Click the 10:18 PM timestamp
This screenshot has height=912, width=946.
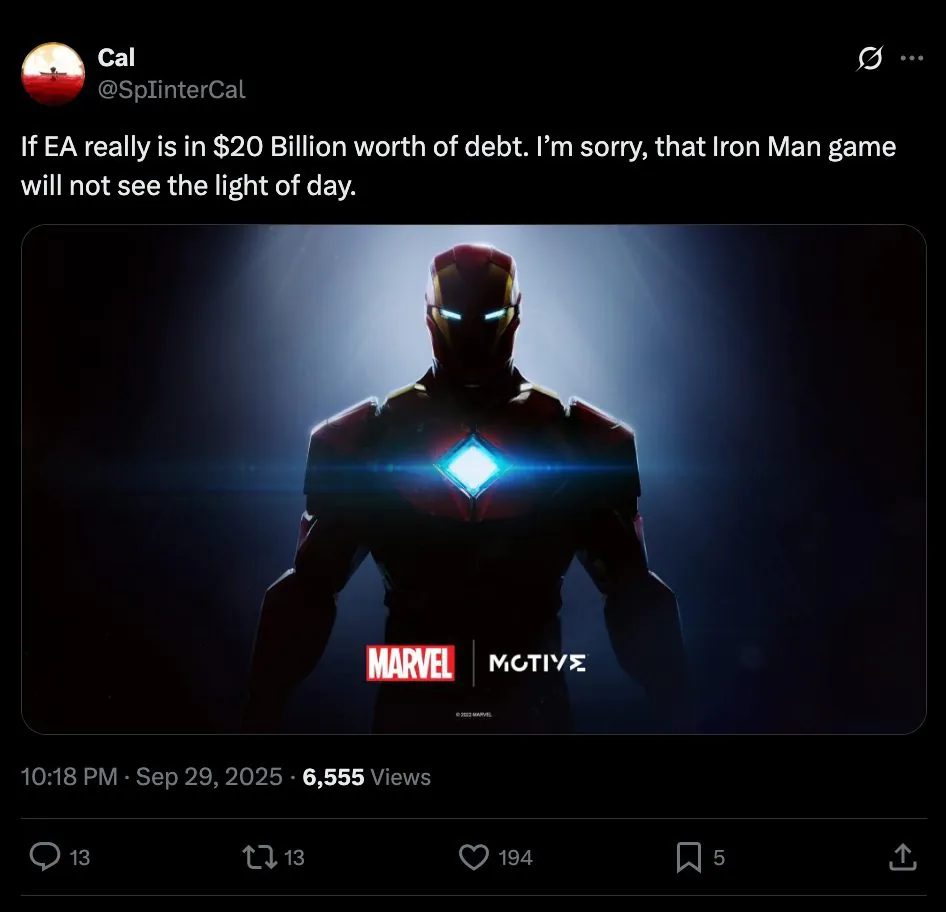tap(69, 777)
